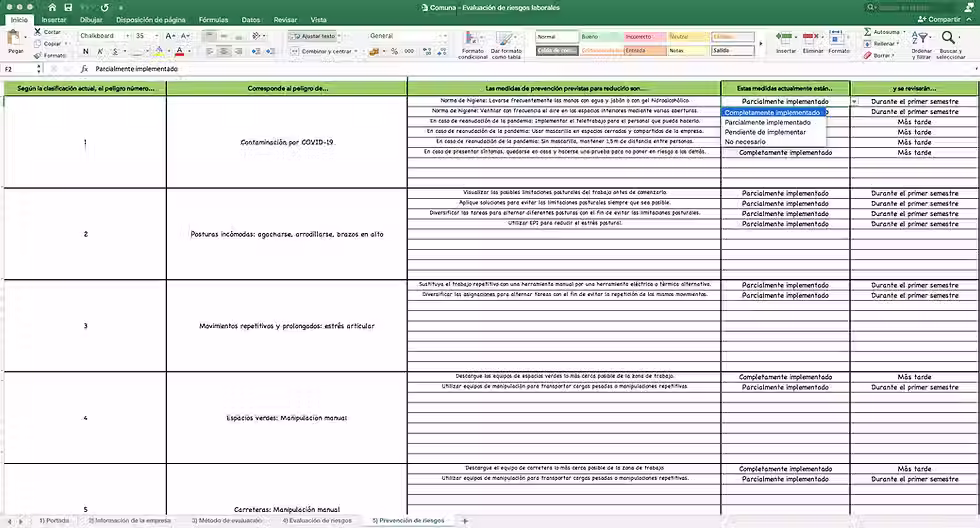This screenshot has width=980, height=528.
Task: Choose Completamente implementado from the list
Action: click(774, 112)
